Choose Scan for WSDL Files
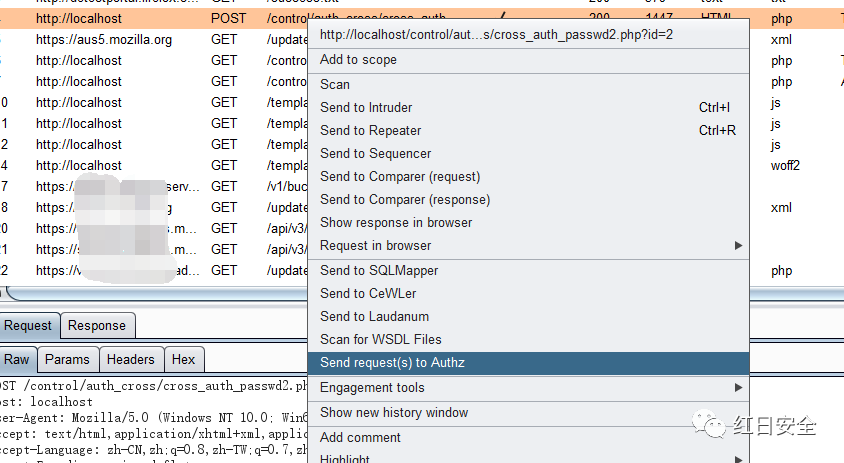The width and height of the screenshot is (844, 463). (x=380, y=339)
